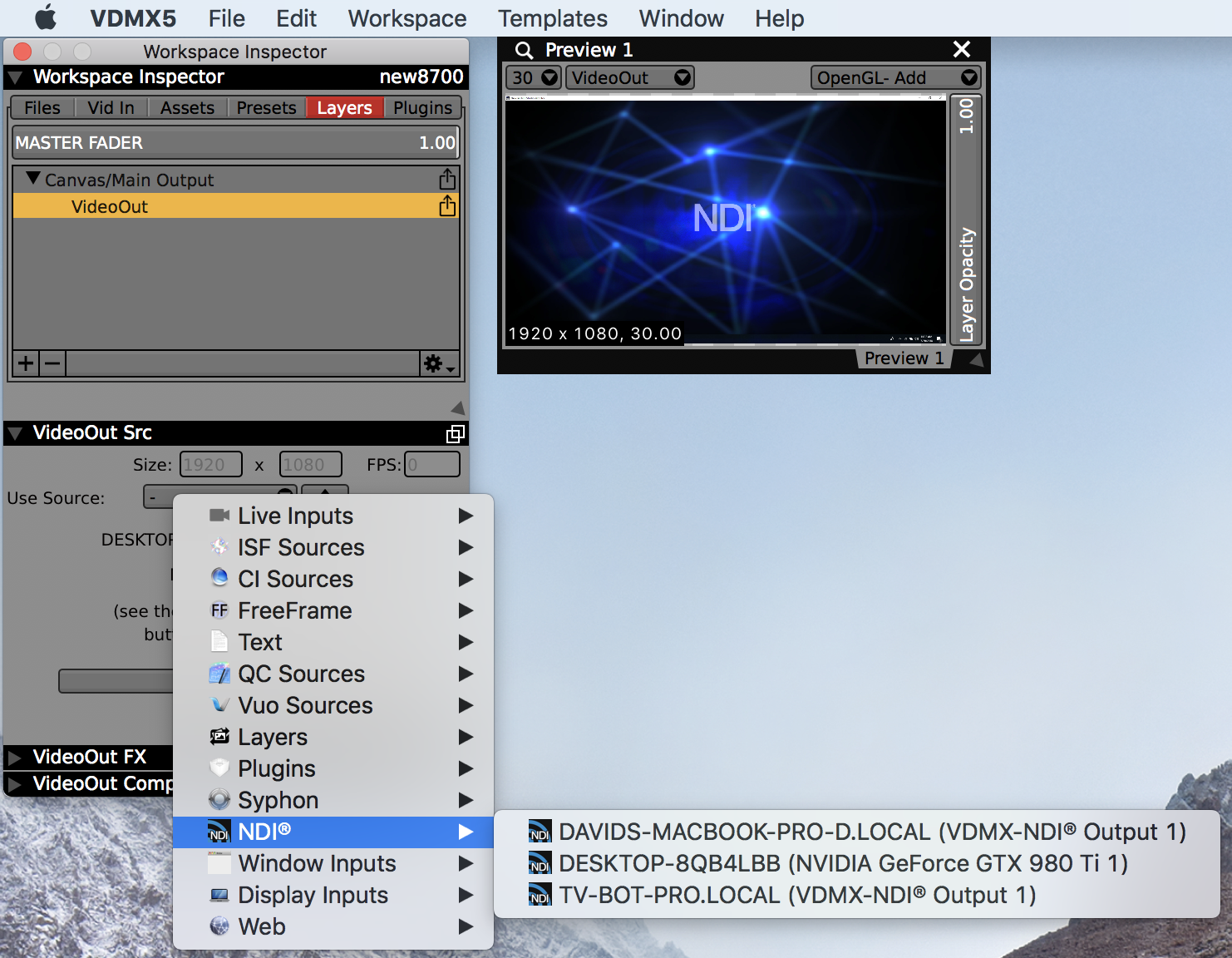1232x958 pixels.
Task: Open the 30 fps dropdown in Preview
Action: coord(534,77)
